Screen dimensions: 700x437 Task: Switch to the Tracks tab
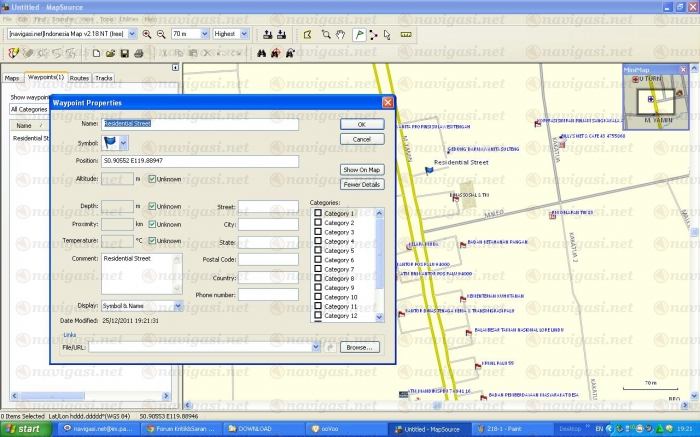tap(103, 77)
